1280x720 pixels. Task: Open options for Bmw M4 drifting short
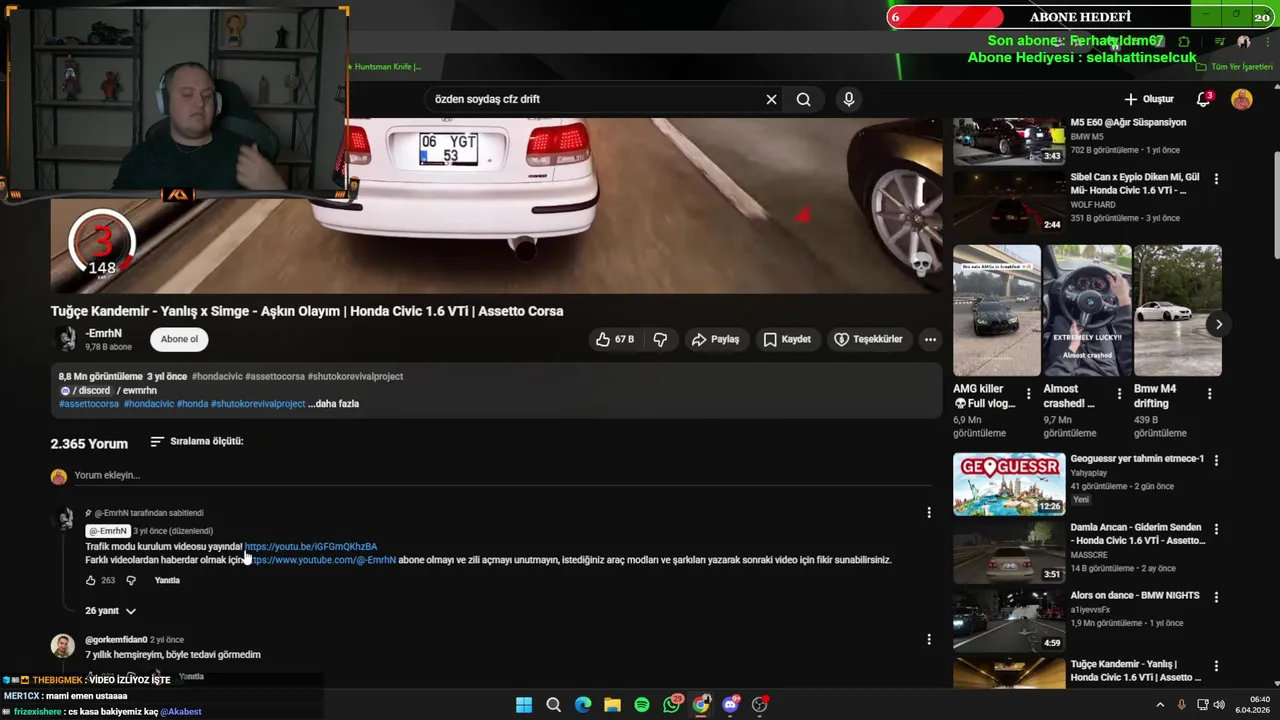point(1209,394)
